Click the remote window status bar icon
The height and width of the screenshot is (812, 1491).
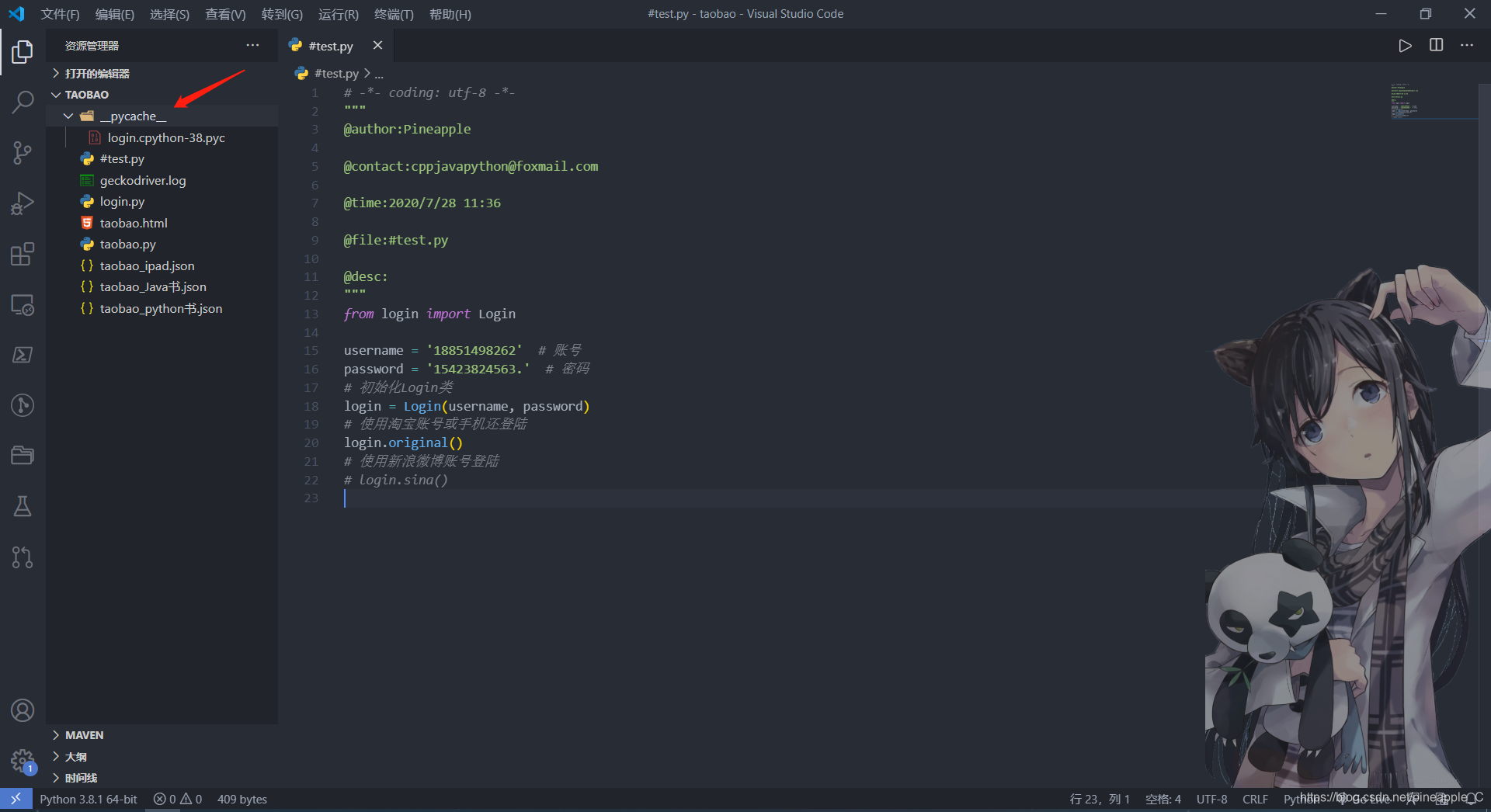[16, 799]
